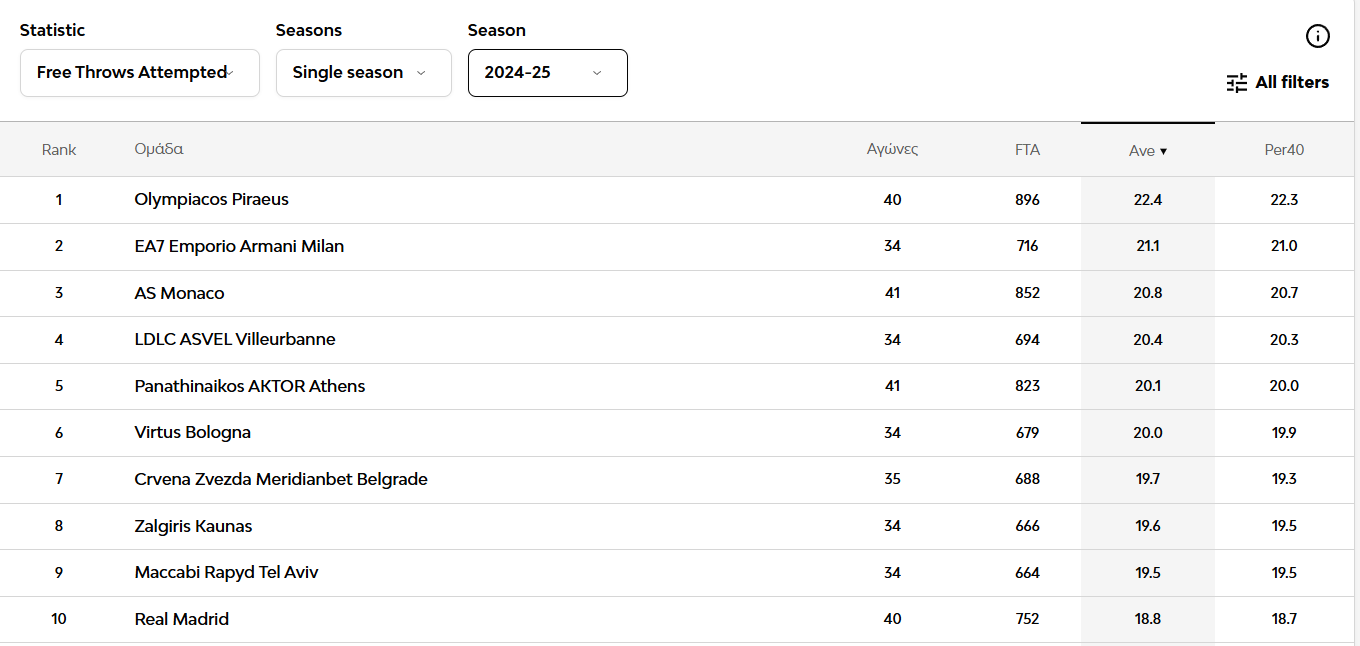
Task: Click the Ave column sort arrow
Action: pos(1163,151)
